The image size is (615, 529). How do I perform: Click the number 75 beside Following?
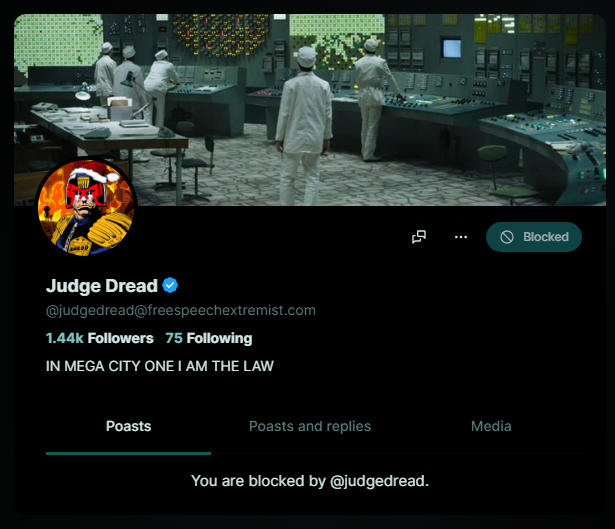click(x=174, y=338)
